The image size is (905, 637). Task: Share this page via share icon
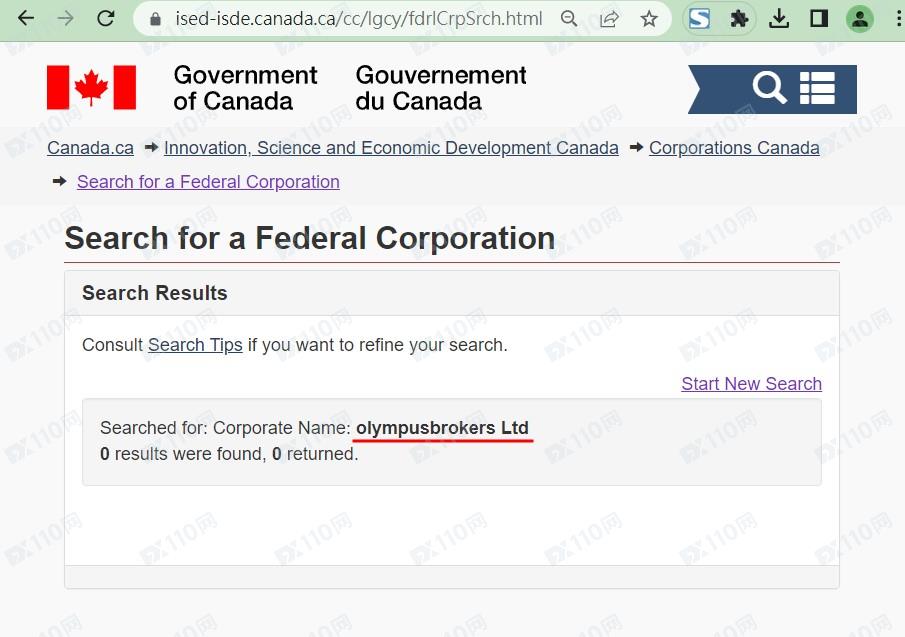pos(609,19)
